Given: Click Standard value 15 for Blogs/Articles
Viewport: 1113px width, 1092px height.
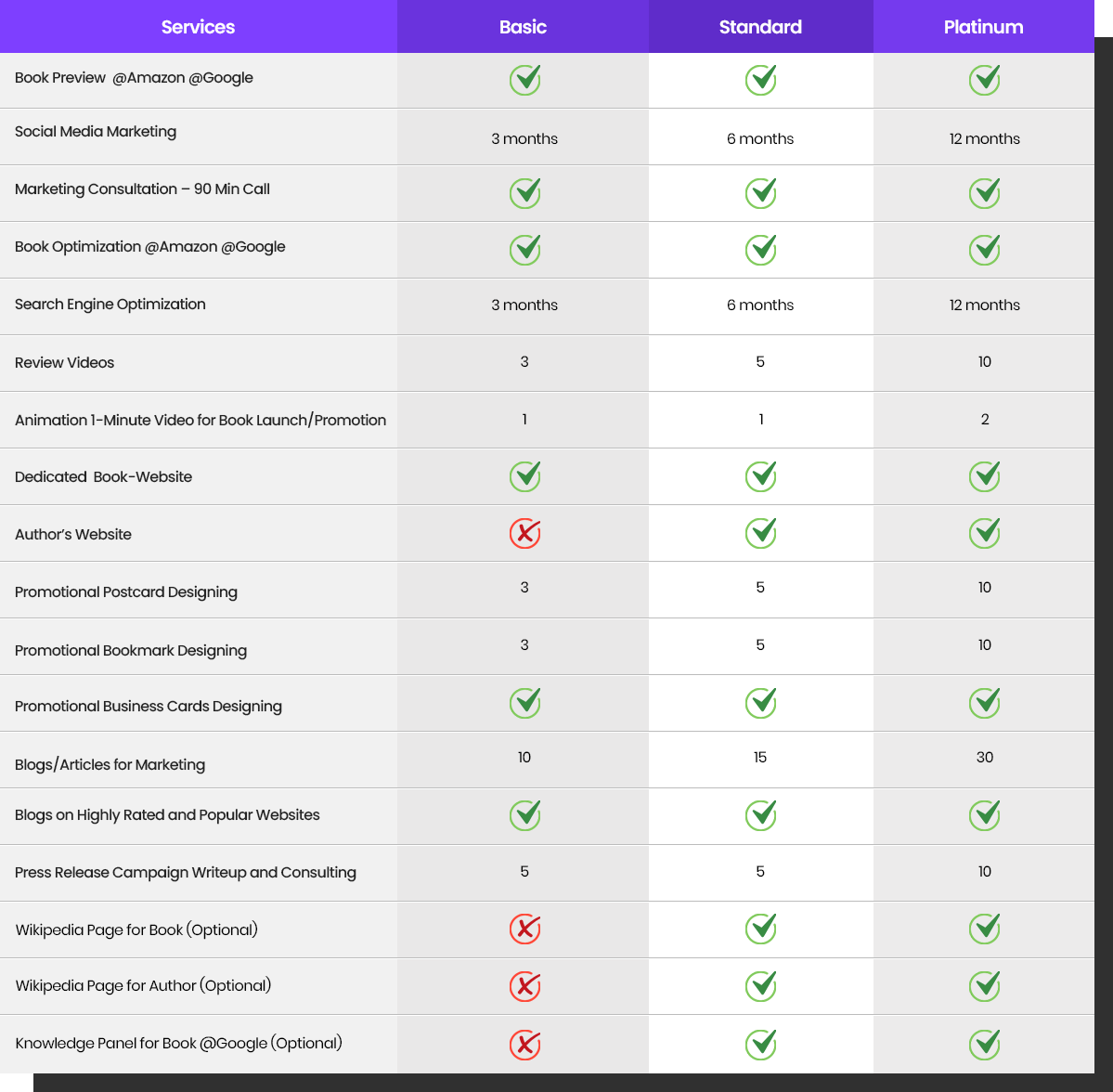Looking at the screenshot, I should [x=760, y=758].
